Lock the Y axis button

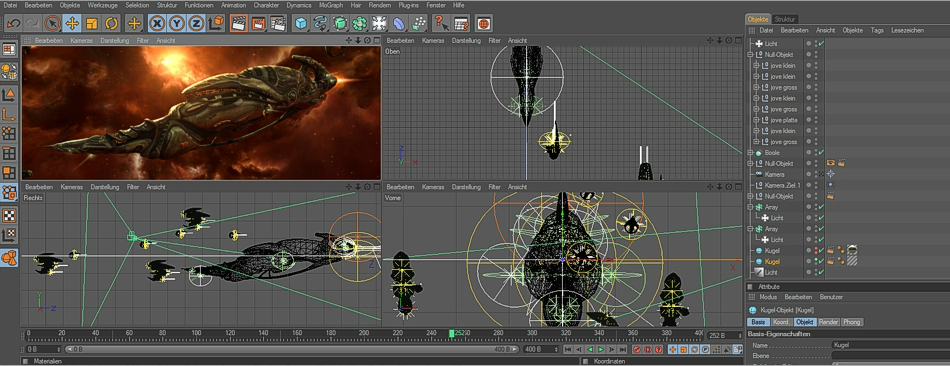tap(176, 24)
